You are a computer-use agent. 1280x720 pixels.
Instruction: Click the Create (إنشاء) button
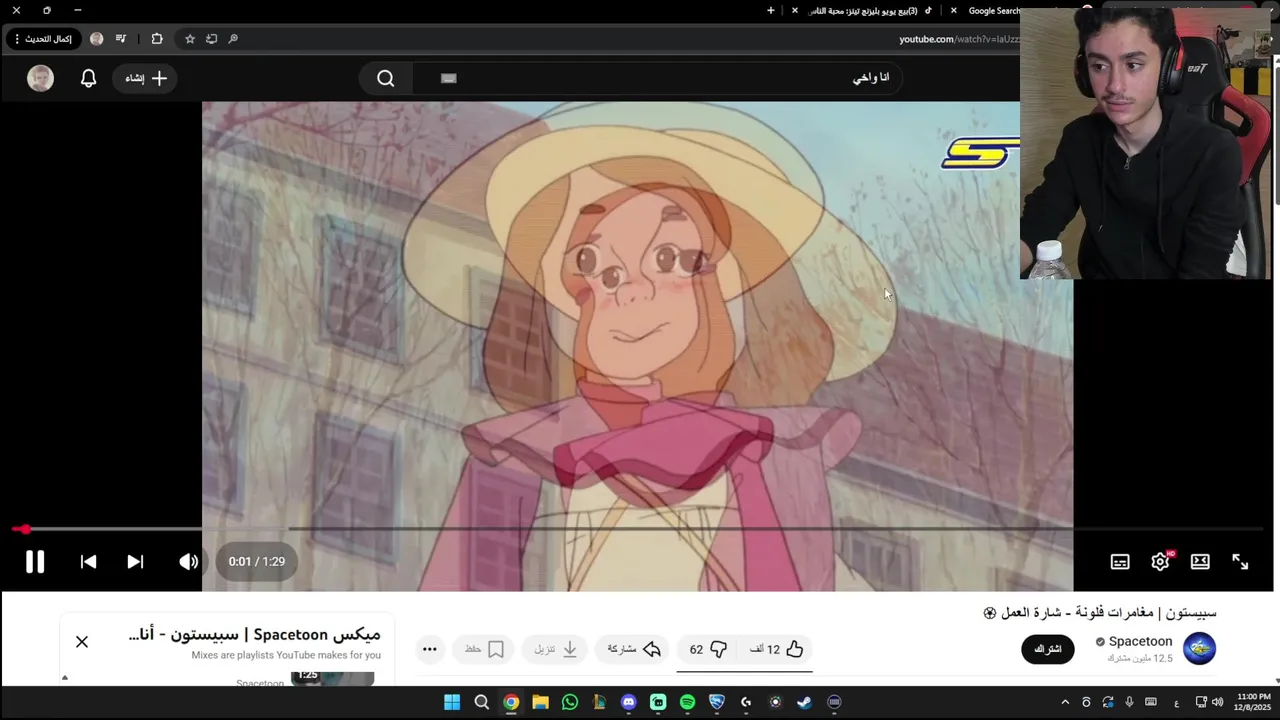coord(146,78)
